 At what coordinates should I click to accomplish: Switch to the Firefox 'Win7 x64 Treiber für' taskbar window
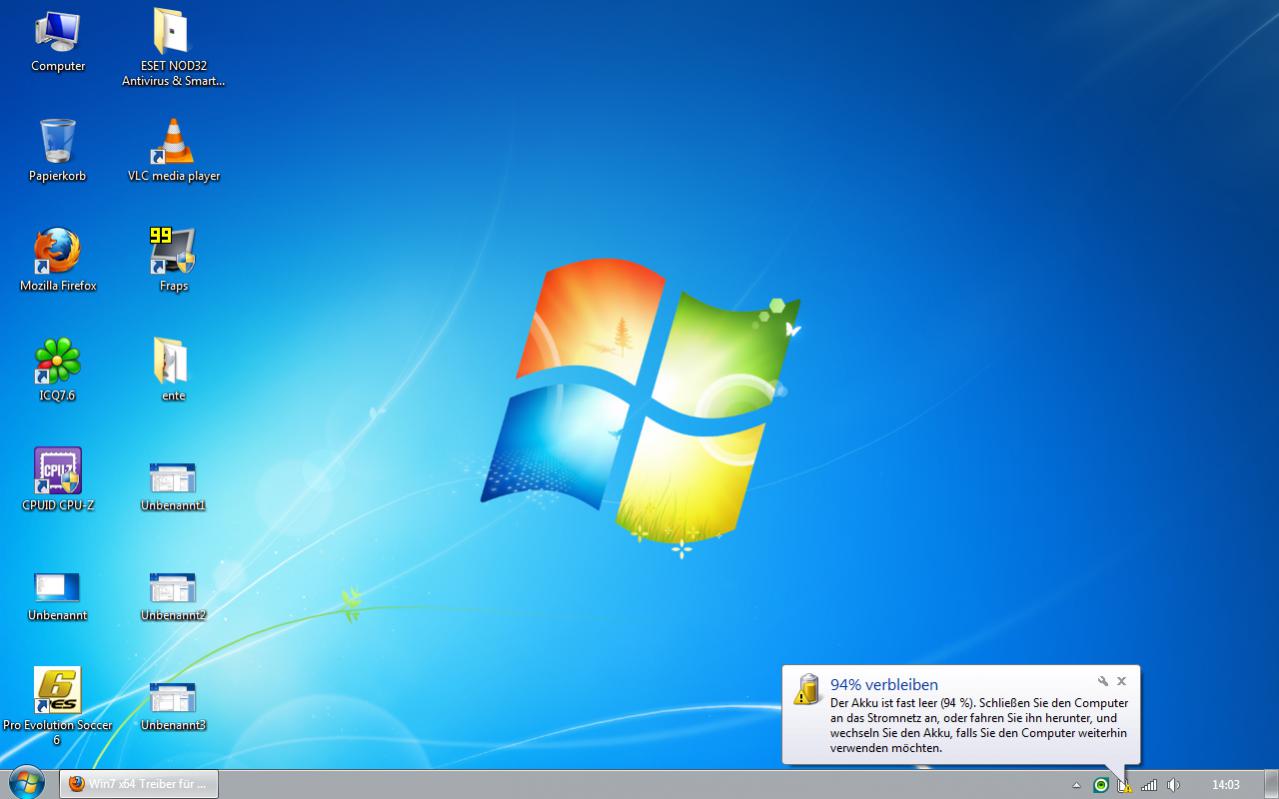139,784
